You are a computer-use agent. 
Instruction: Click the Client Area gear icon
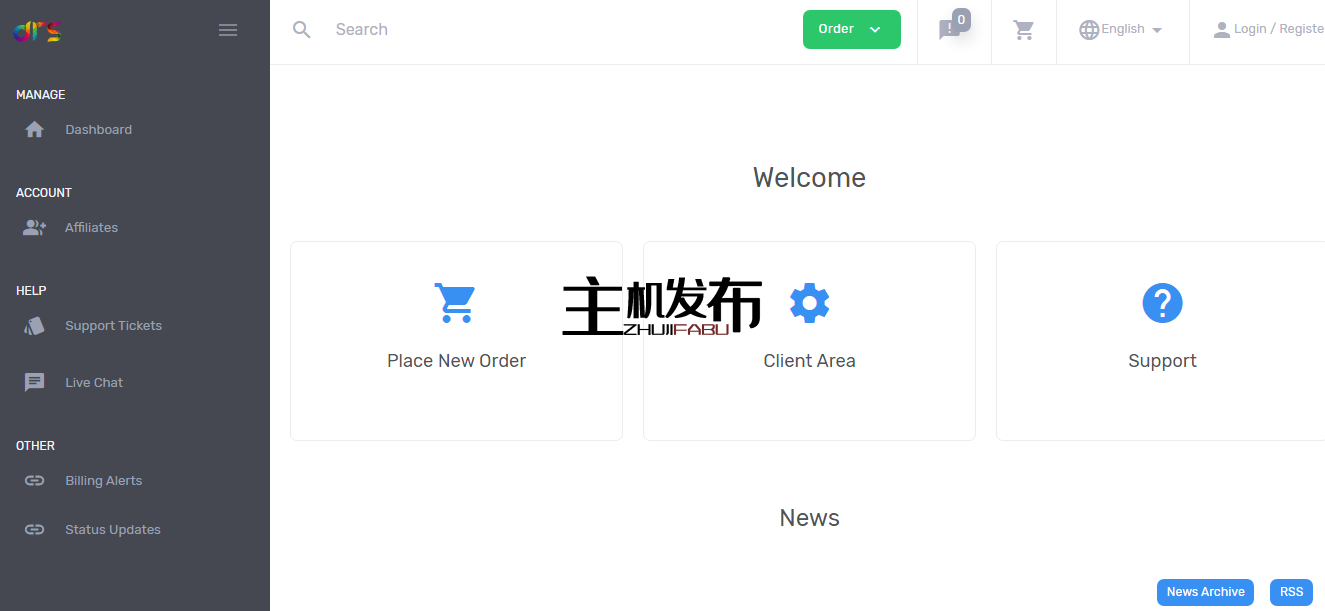pyautogui.click(x=809, y=302)
